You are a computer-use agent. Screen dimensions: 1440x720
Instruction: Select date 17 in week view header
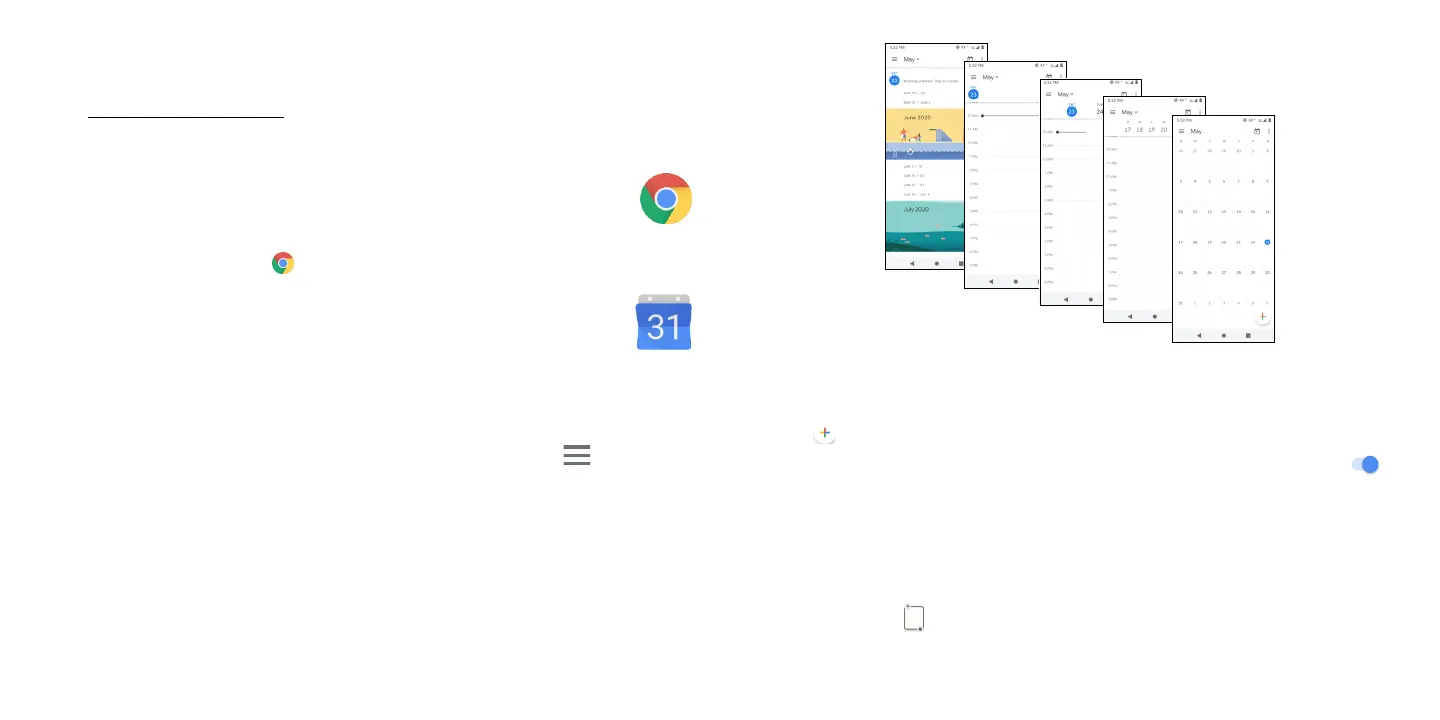pos(1128,130)
